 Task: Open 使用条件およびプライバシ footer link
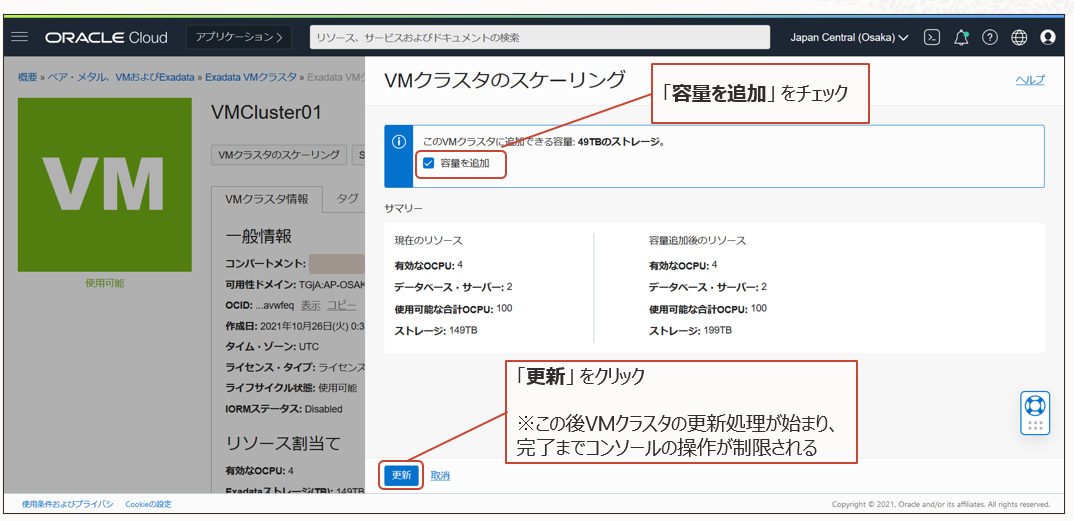tap(67, 504)
